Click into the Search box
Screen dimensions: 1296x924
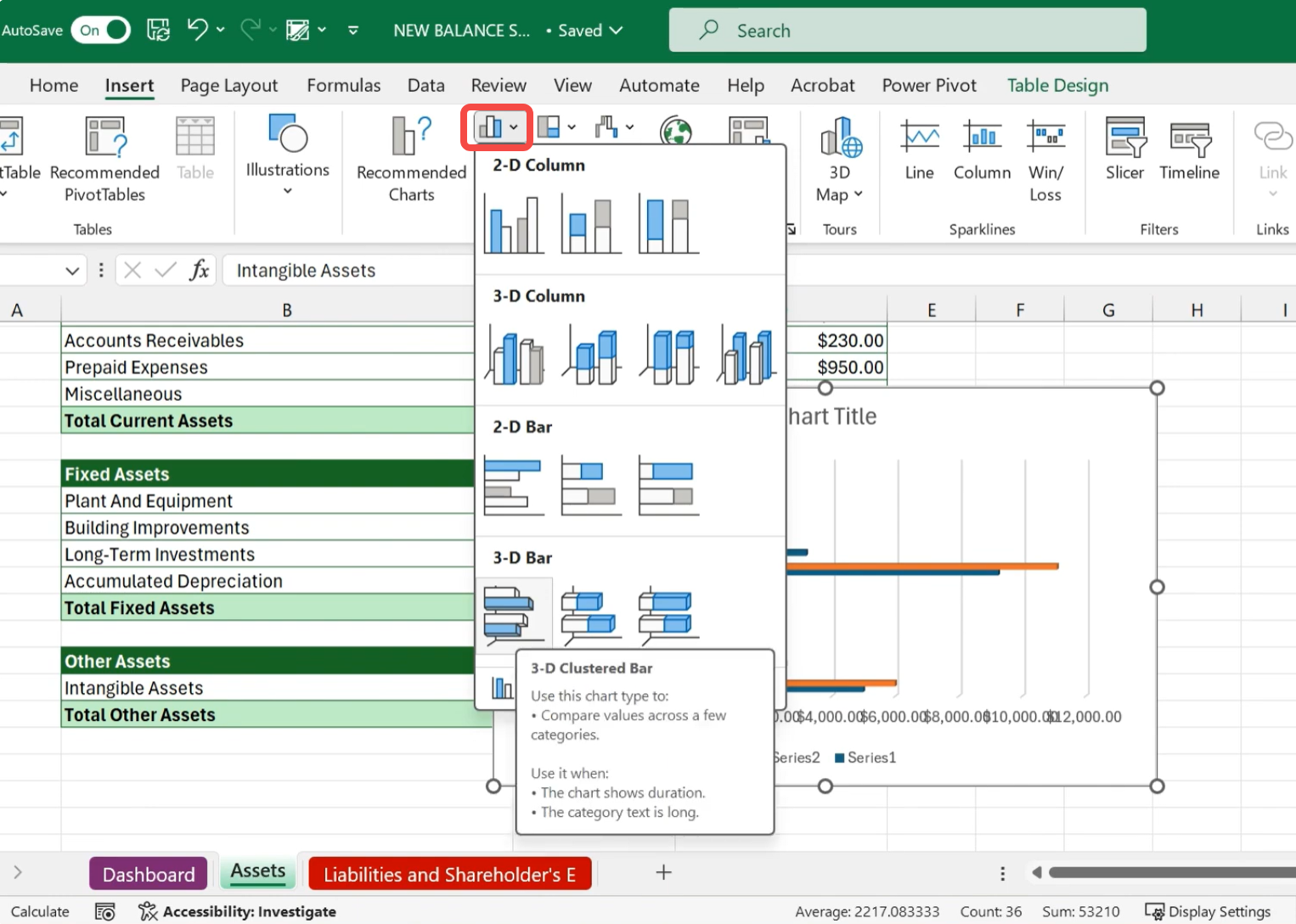907,31
